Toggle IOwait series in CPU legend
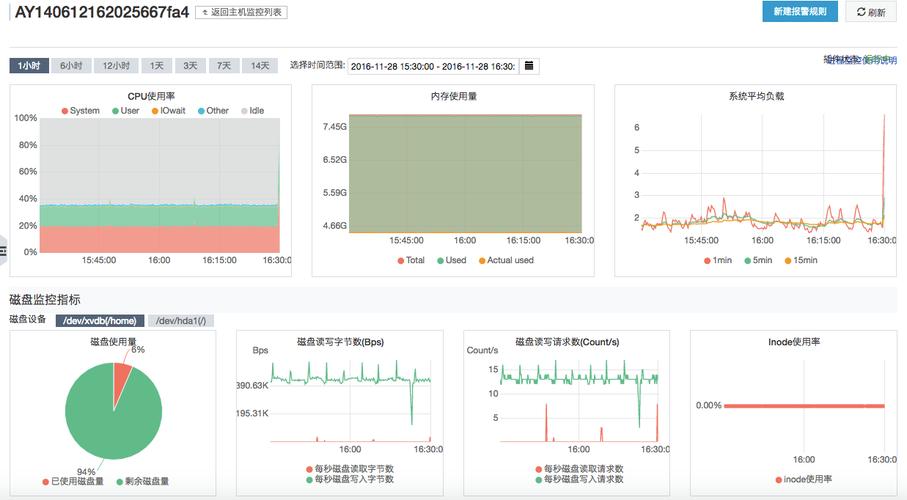The image size is (907, 500). (168, 111)
